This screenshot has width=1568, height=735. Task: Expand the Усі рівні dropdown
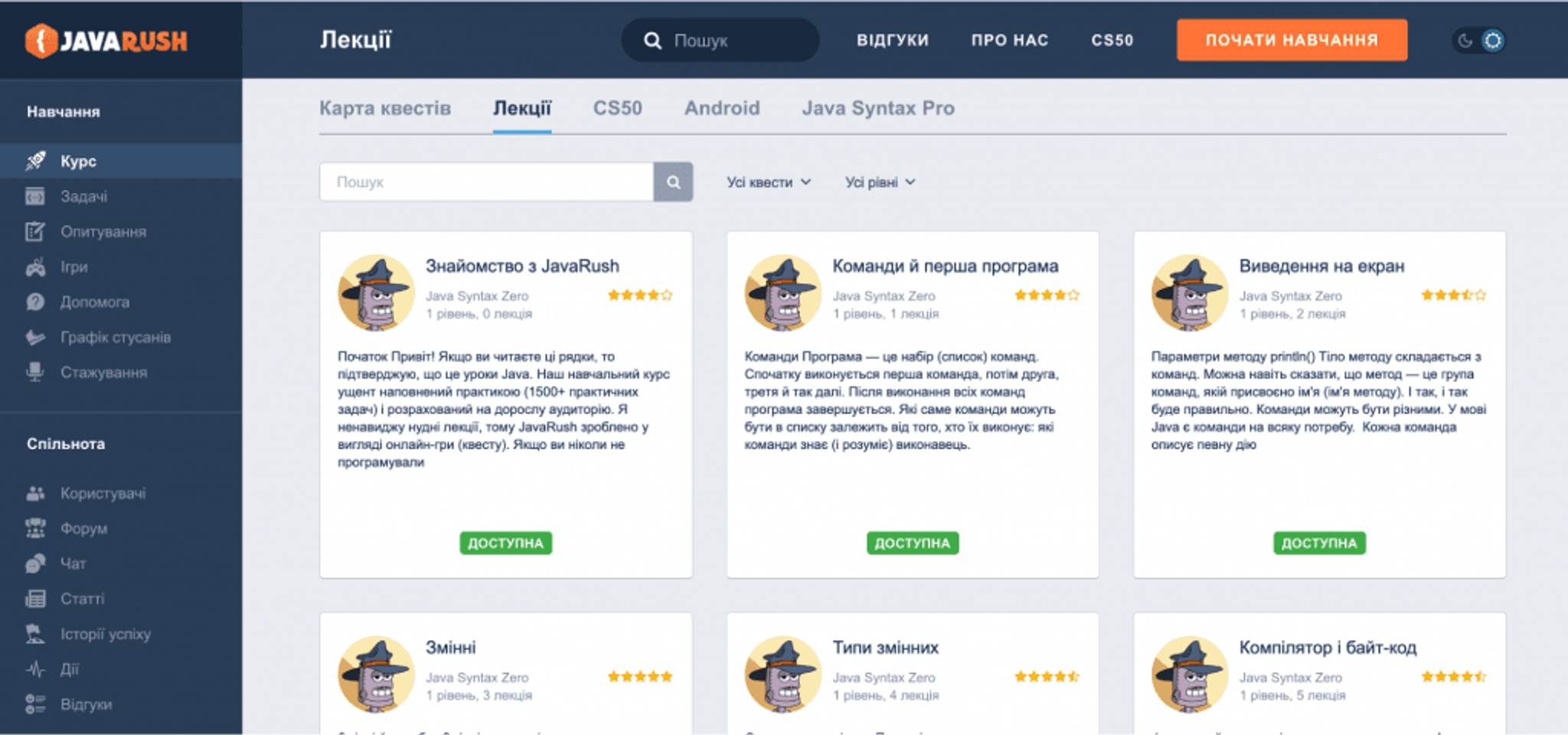tap(880, 182)
